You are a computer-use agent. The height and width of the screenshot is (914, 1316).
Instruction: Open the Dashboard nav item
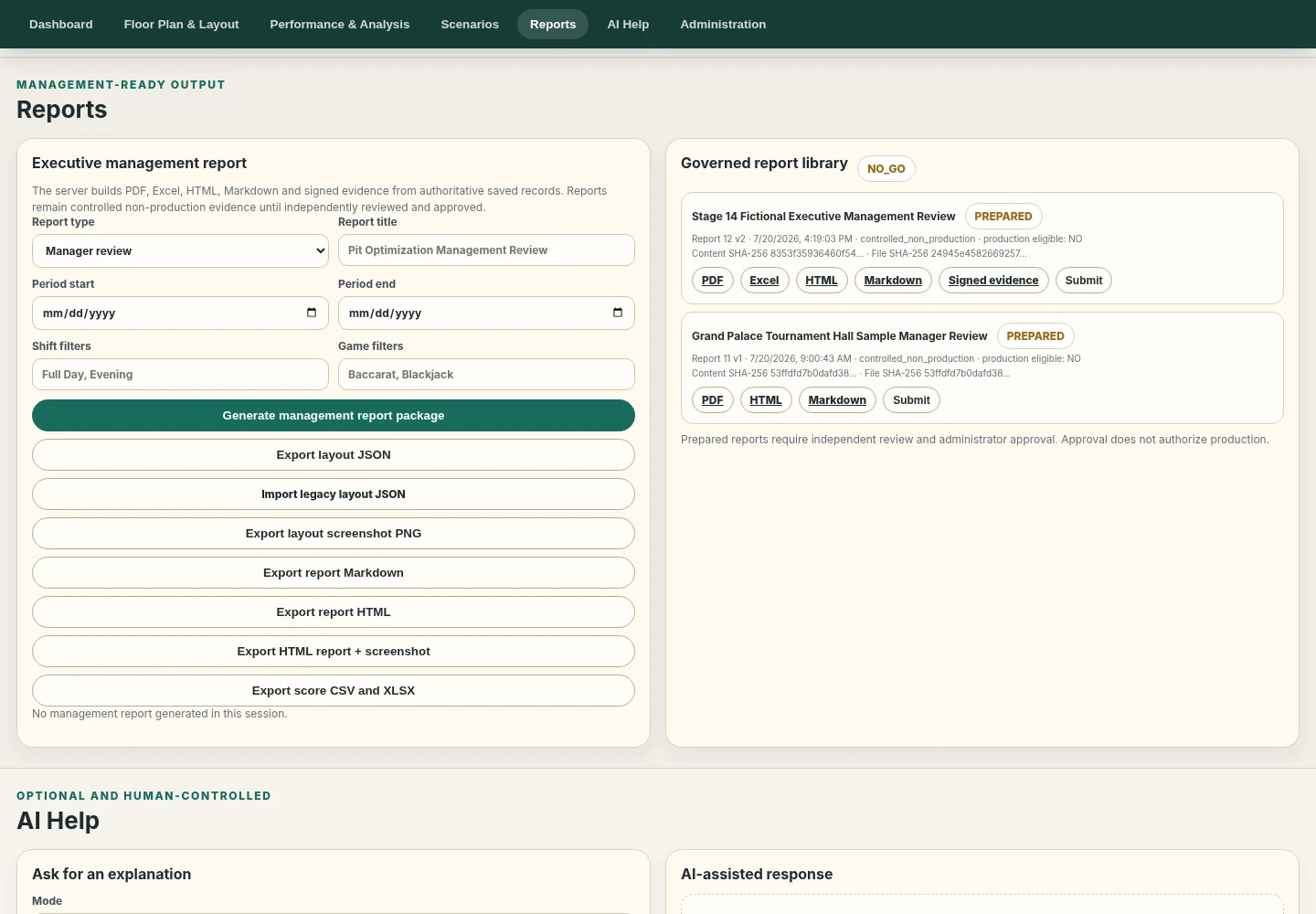61,25
